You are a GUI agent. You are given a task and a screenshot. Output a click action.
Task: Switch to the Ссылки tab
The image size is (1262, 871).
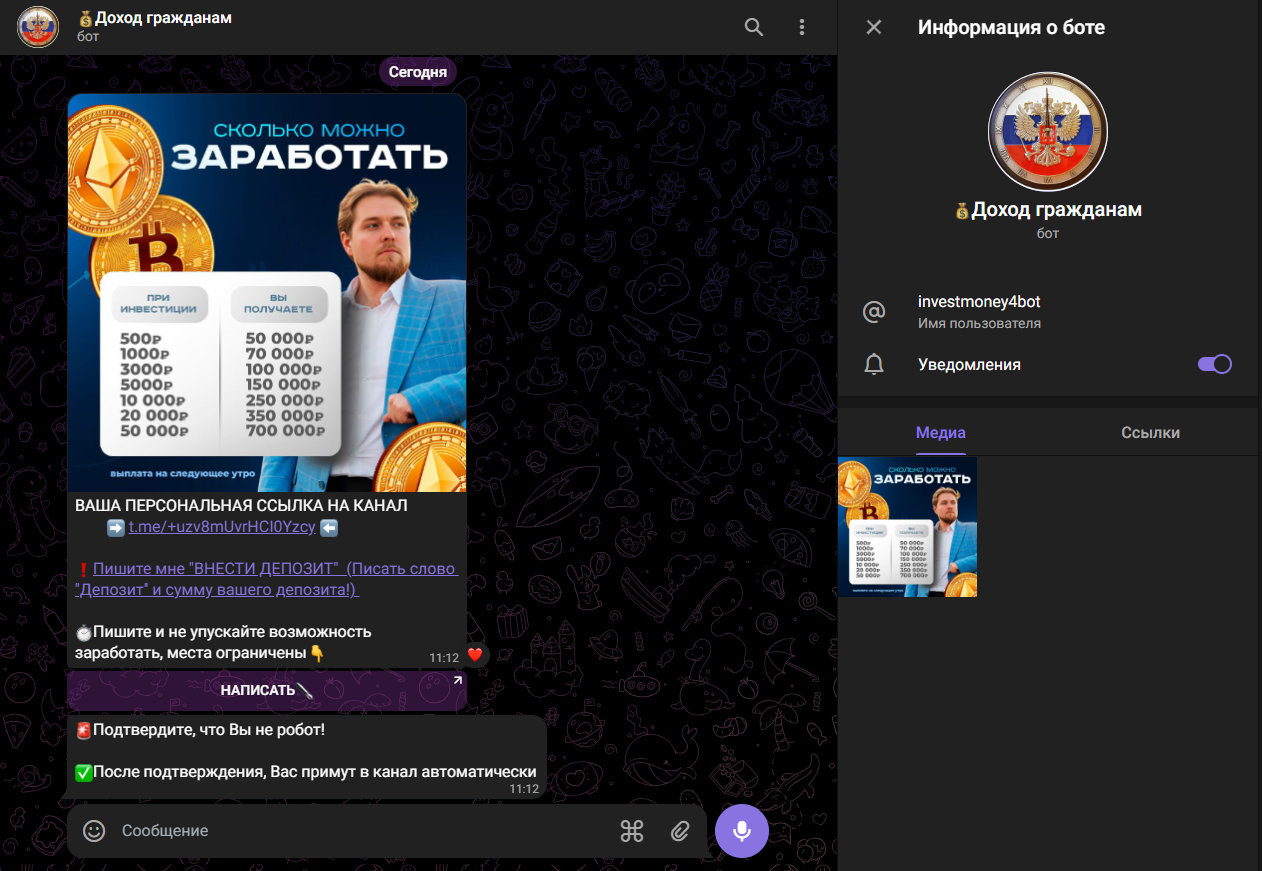pos(1150,433)
